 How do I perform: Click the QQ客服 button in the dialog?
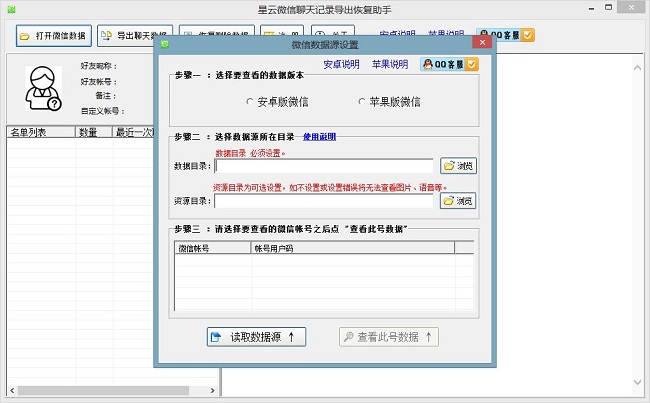click(449, 64)
